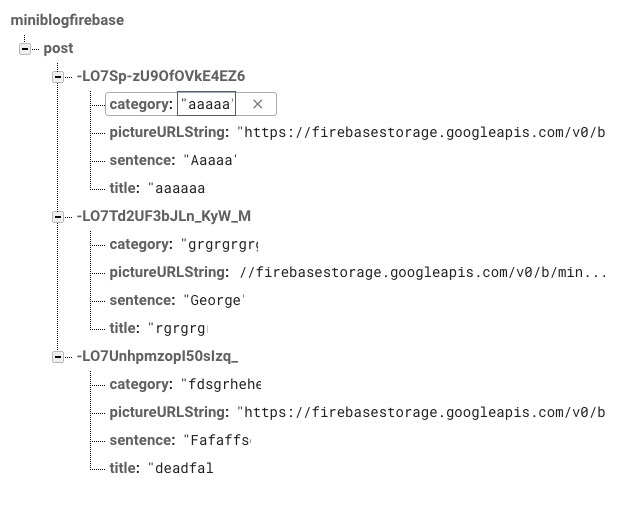Viewport: 642px width, 505px height.
Task: Collapse the -LO7UnhpmzopI50slzq_ node
Action: pos(58,356)
